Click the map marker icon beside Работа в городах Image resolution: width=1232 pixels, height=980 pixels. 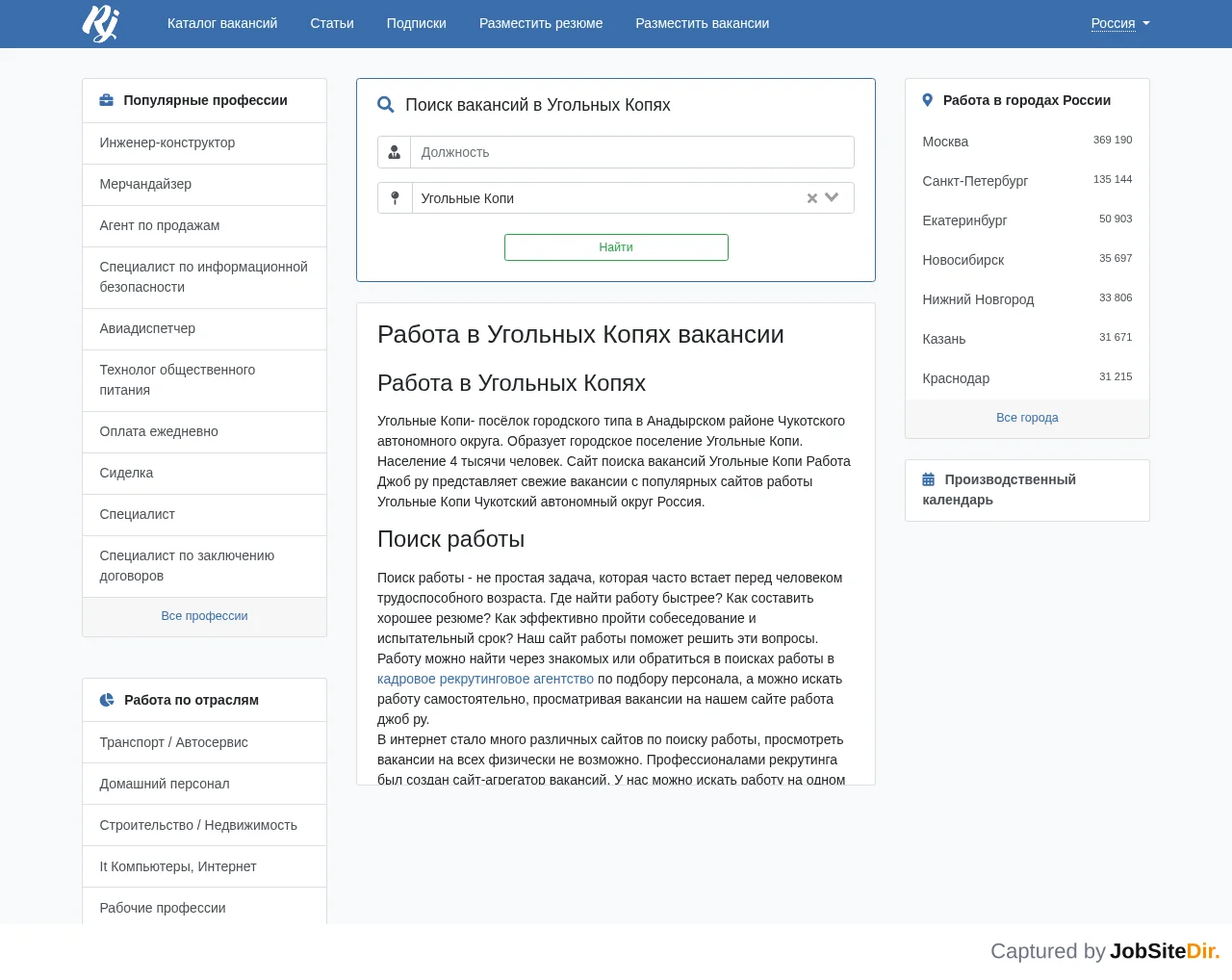tap(928, 100)
